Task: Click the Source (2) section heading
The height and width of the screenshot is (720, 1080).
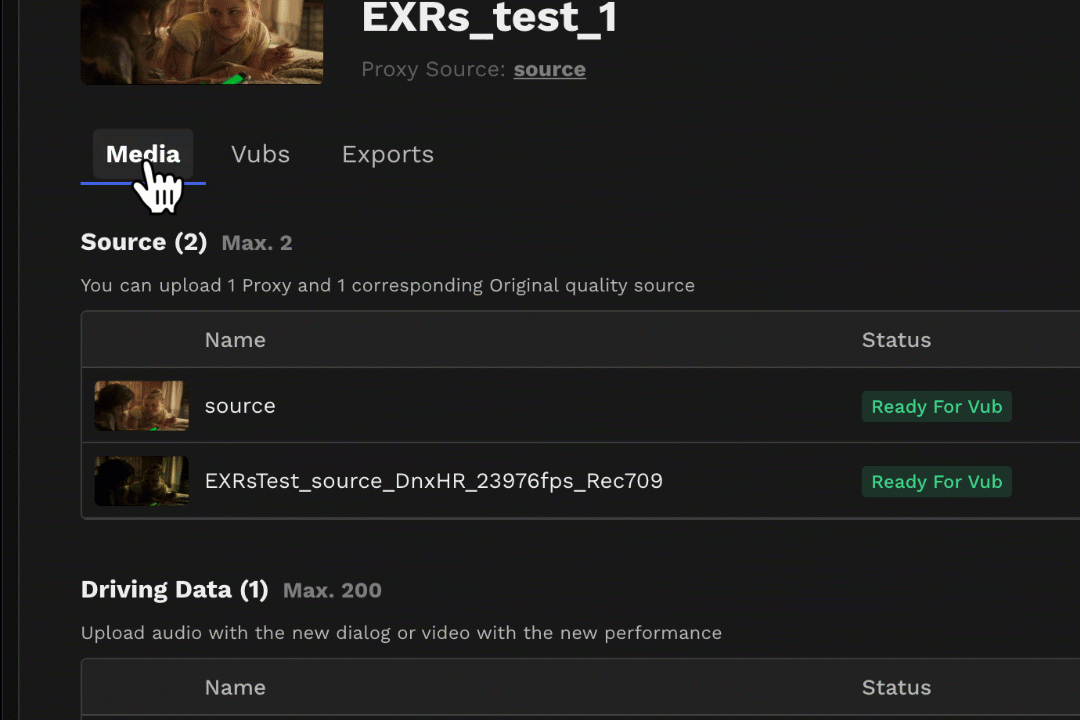Action: coord(143,243)
